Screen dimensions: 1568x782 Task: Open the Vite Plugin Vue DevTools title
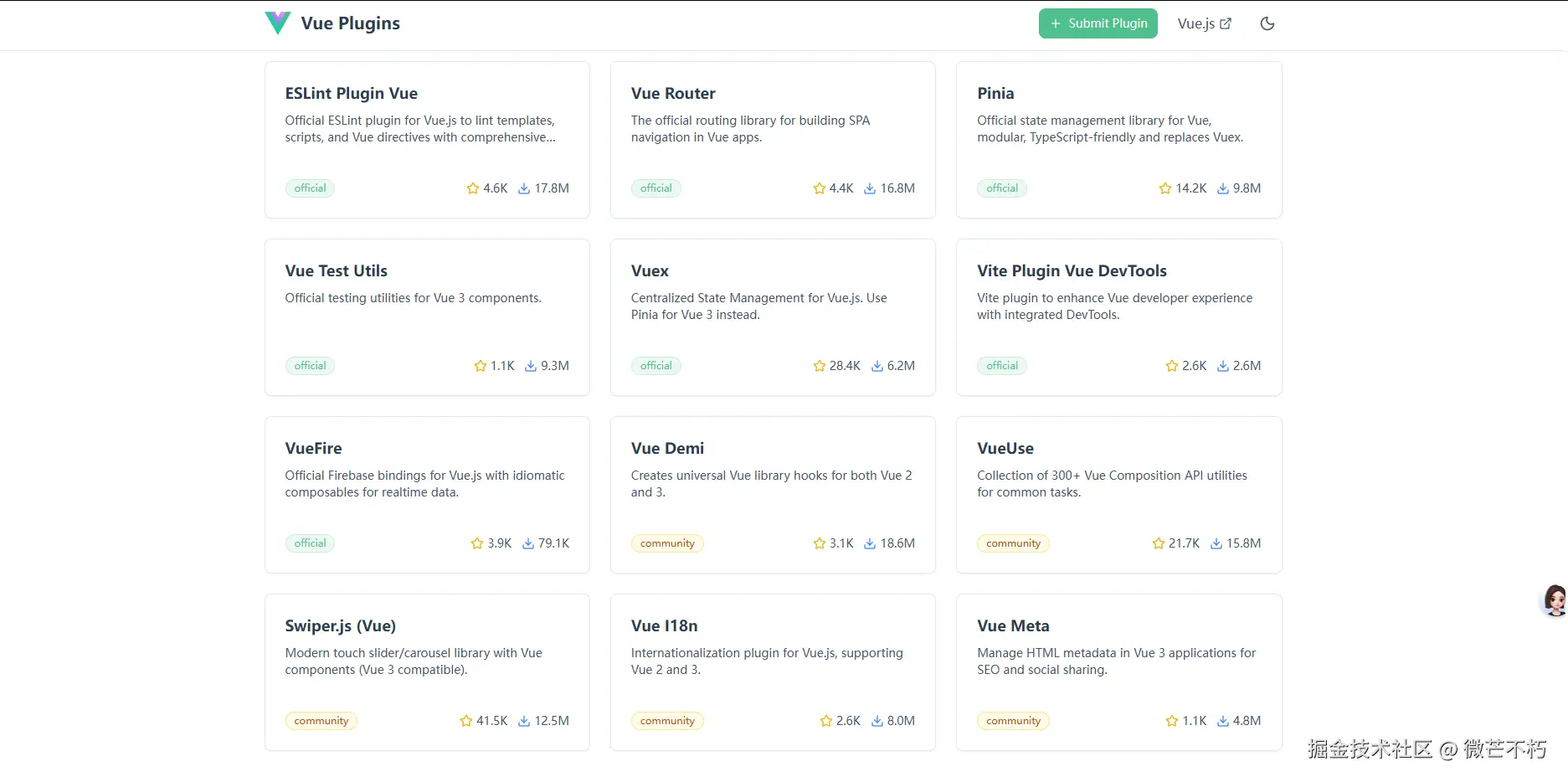1072,271
